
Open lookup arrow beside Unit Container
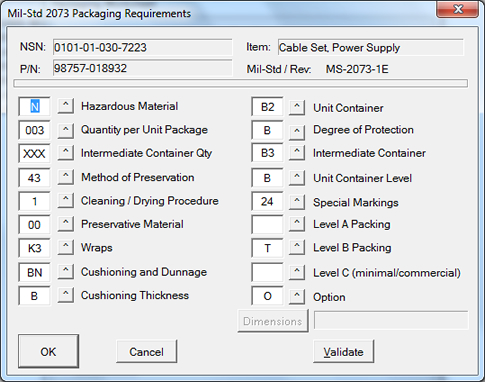[297, 107]
